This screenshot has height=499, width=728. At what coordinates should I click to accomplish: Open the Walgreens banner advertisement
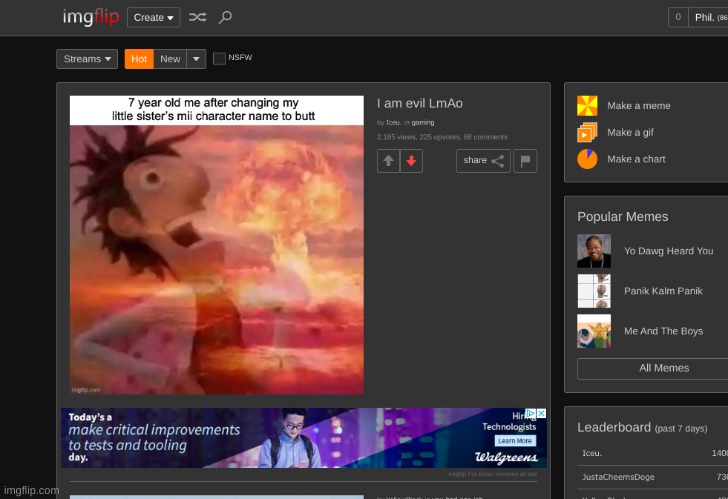pyautogui.click(x=304, y=438)
